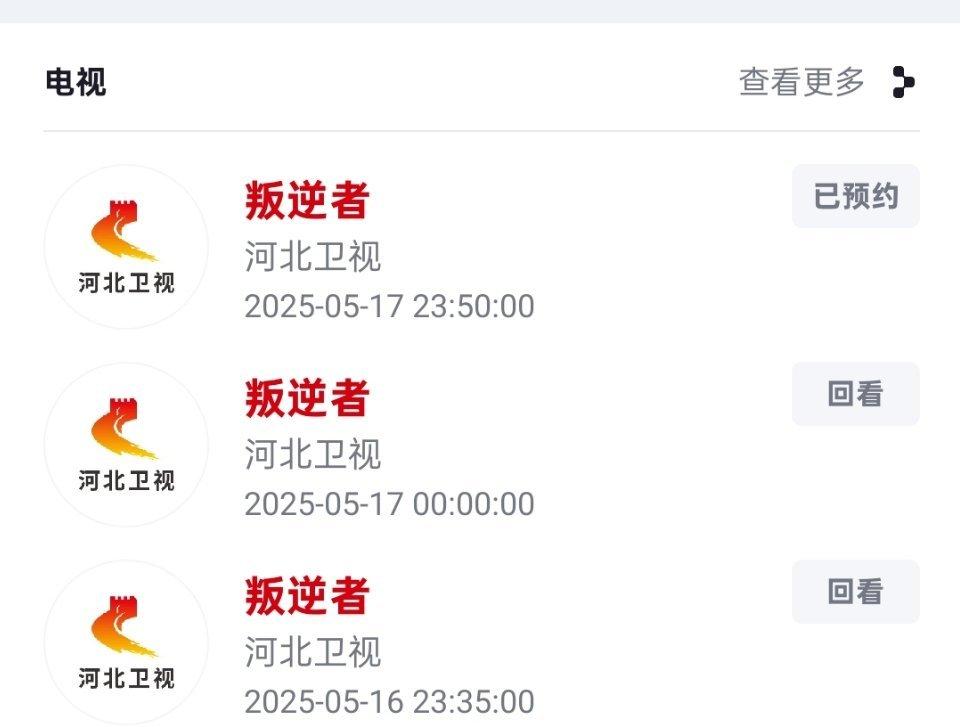Screen dimensions: 960x727
Task: Open 叛逆者 title airing 2025-05-17 23:50
Action: pyautogui.click(x=307, y=200)
